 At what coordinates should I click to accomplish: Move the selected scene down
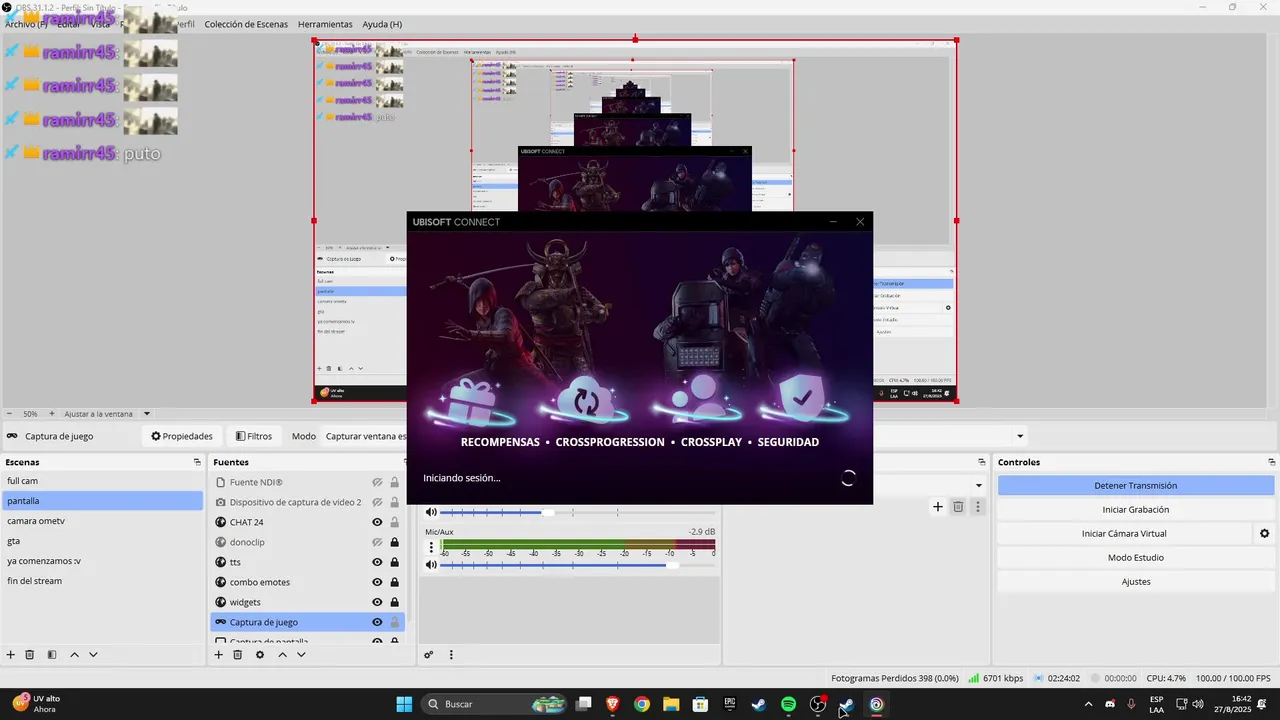(93, 655)
